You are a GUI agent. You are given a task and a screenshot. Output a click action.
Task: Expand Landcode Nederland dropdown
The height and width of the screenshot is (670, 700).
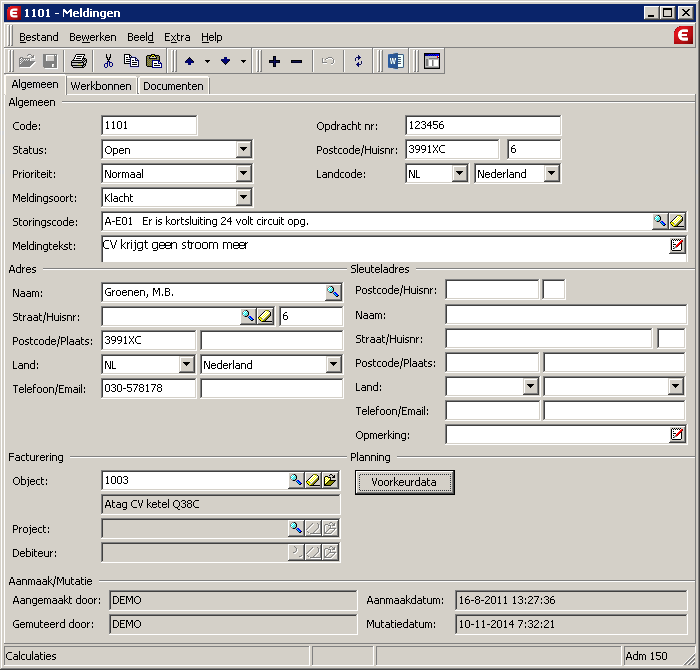coord(552,173)
